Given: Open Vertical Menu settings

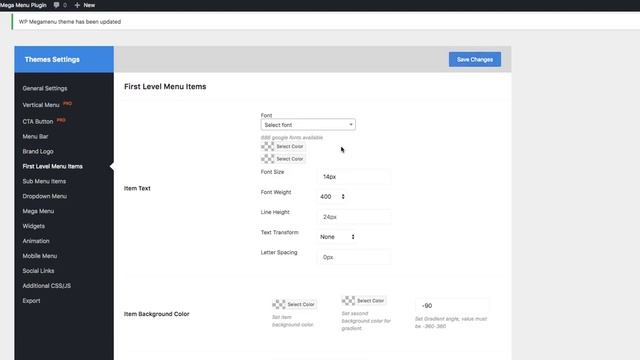Looking at the screenshot, I should pos(41,105).
